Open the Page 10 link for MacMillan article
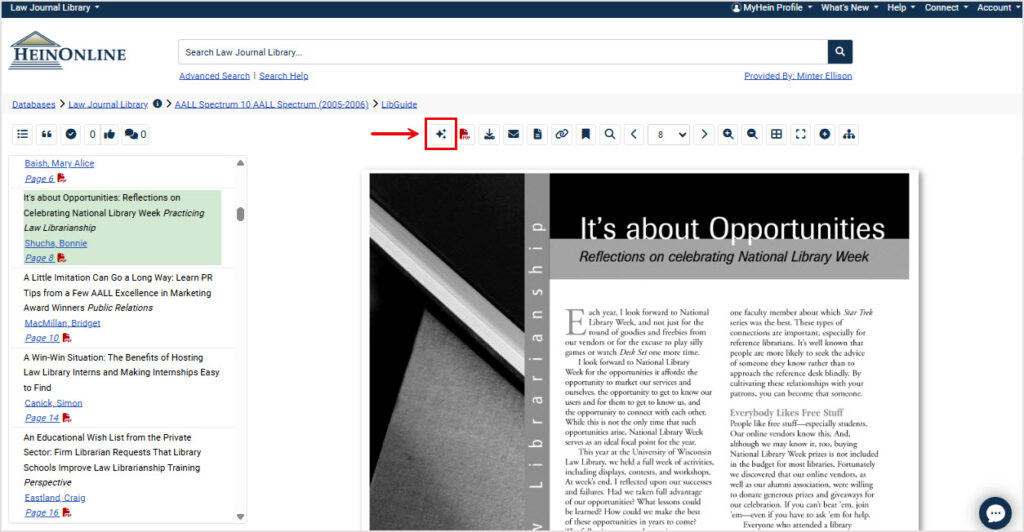 [x=42, y=338]
